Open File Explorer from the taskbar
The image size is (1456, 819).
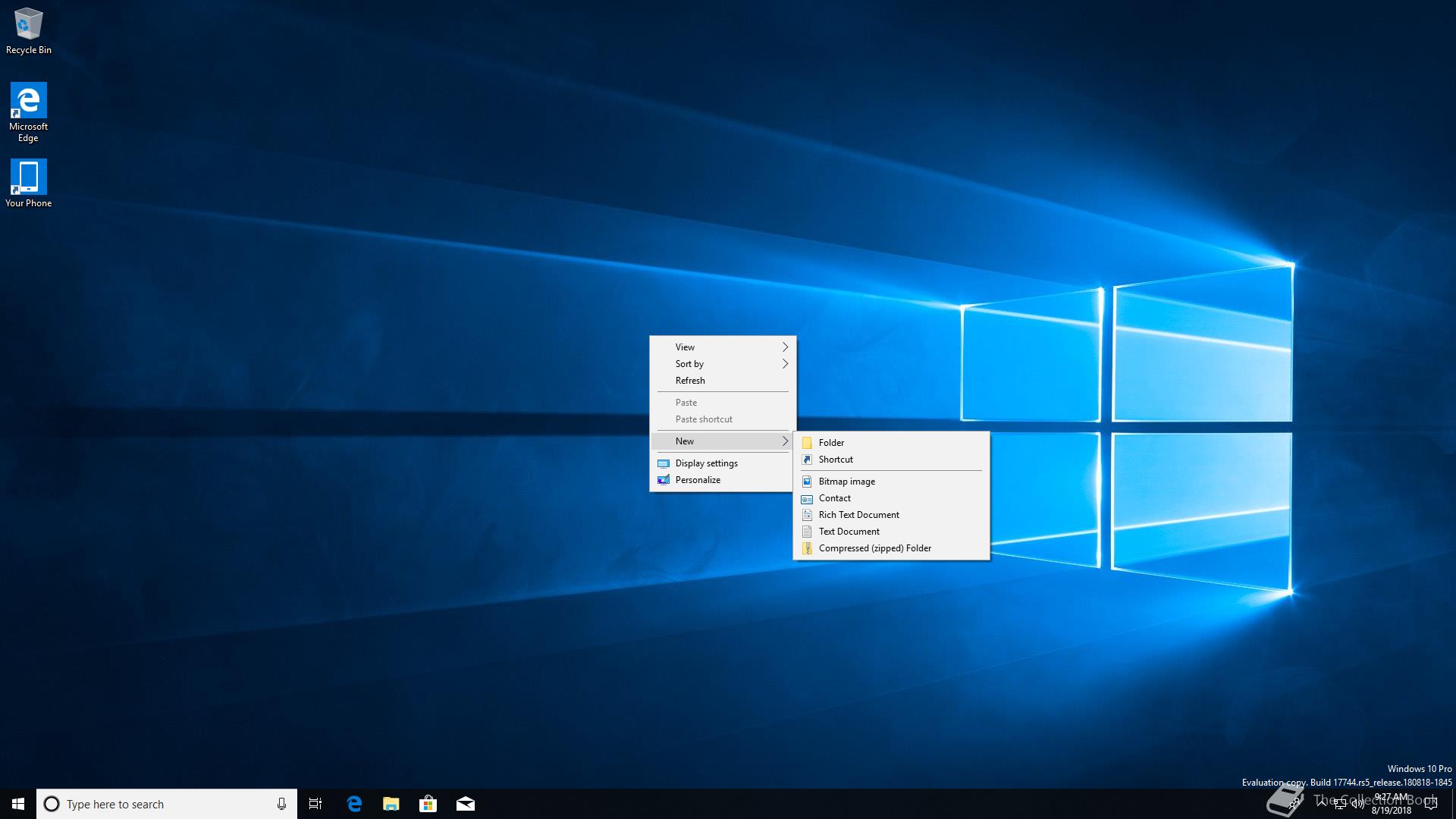391,804
